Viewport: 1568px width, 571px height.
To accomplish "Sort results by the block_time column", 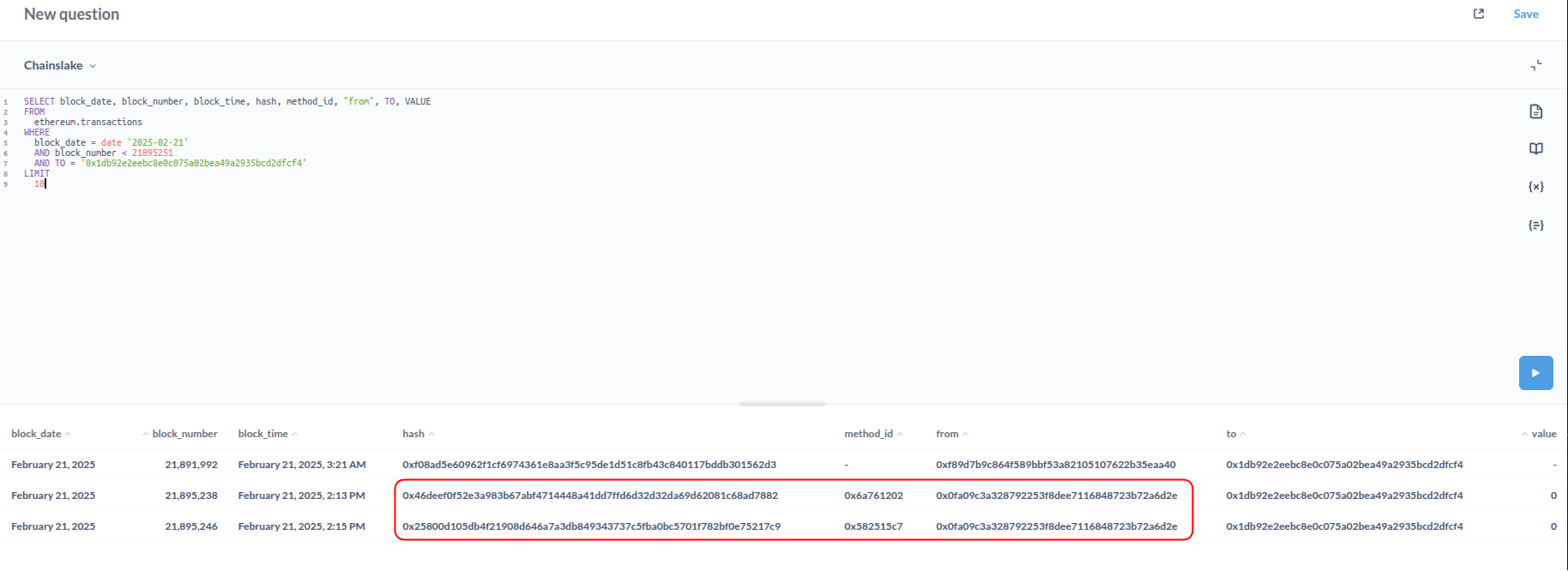I will point(263,434).
